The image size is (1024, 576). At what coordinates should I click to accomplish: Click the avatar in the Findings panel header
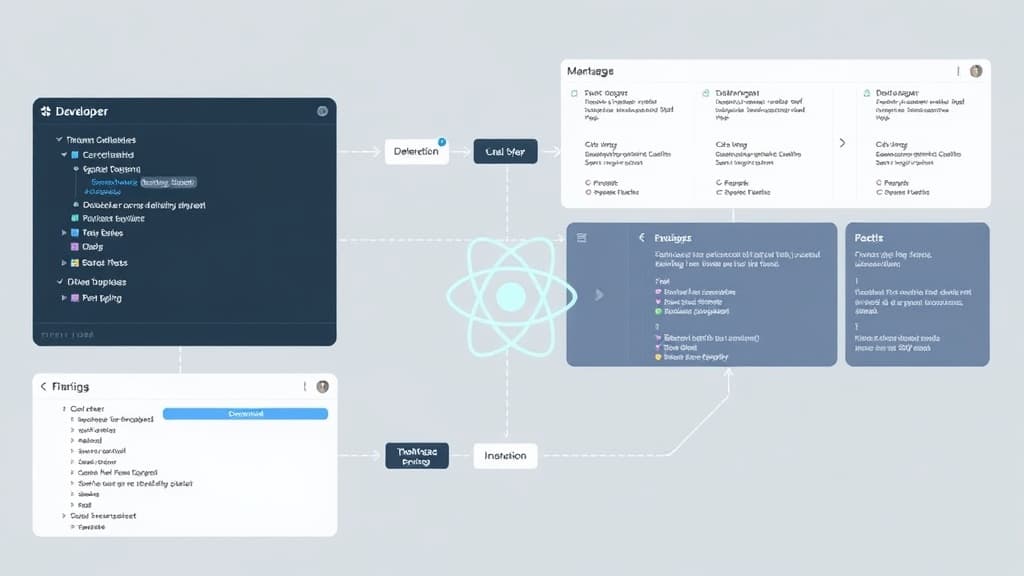click(322, 387)
